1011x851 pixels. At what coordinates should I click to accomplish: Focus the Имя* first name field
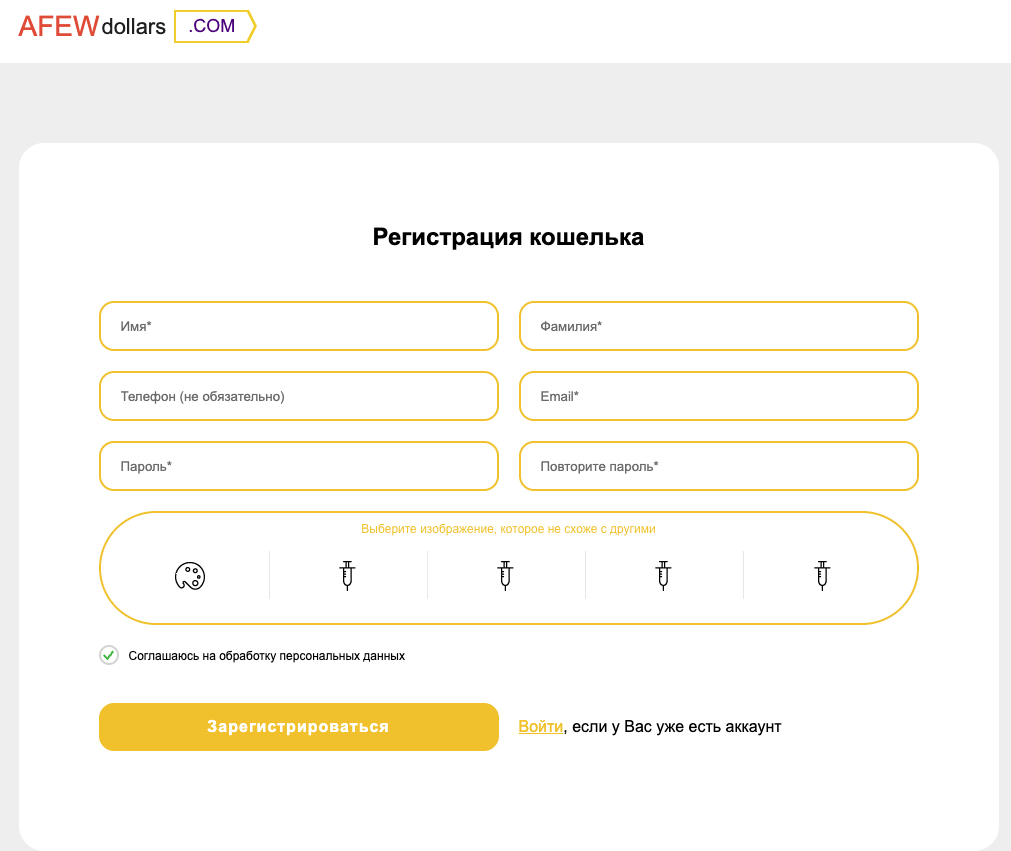click(x=299, y=326)
